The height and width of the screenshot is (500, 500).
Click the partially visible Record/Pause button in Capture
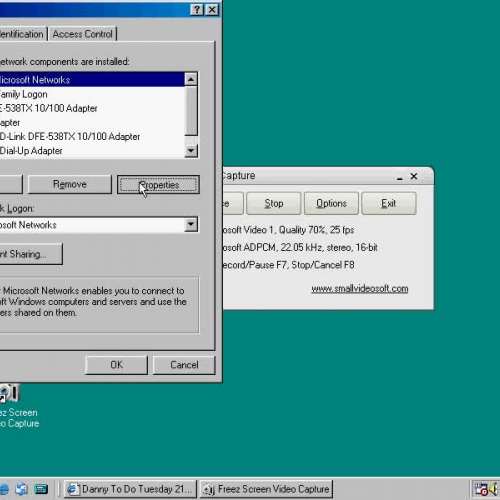233,203
